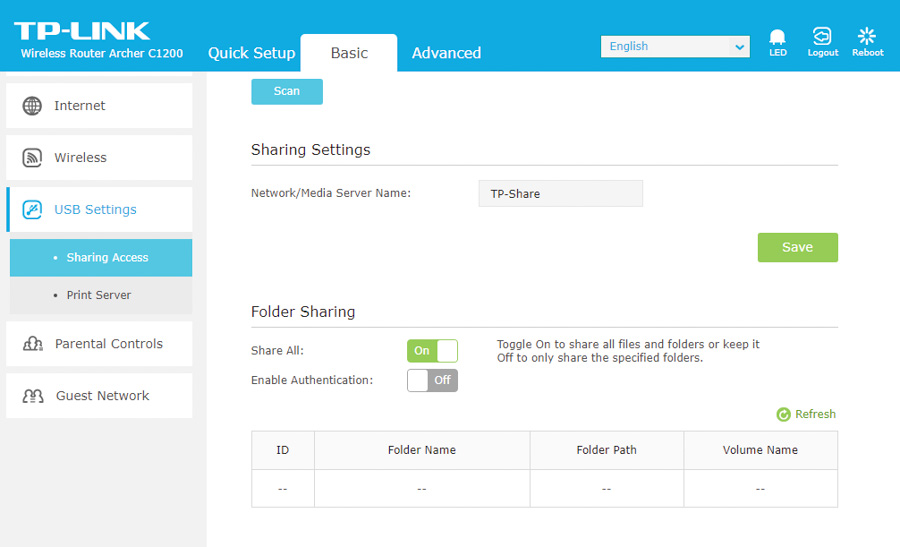Select USB Settings in sidebar
The height and width of the screenshot is (547, 900).
[x=99, y=210]
